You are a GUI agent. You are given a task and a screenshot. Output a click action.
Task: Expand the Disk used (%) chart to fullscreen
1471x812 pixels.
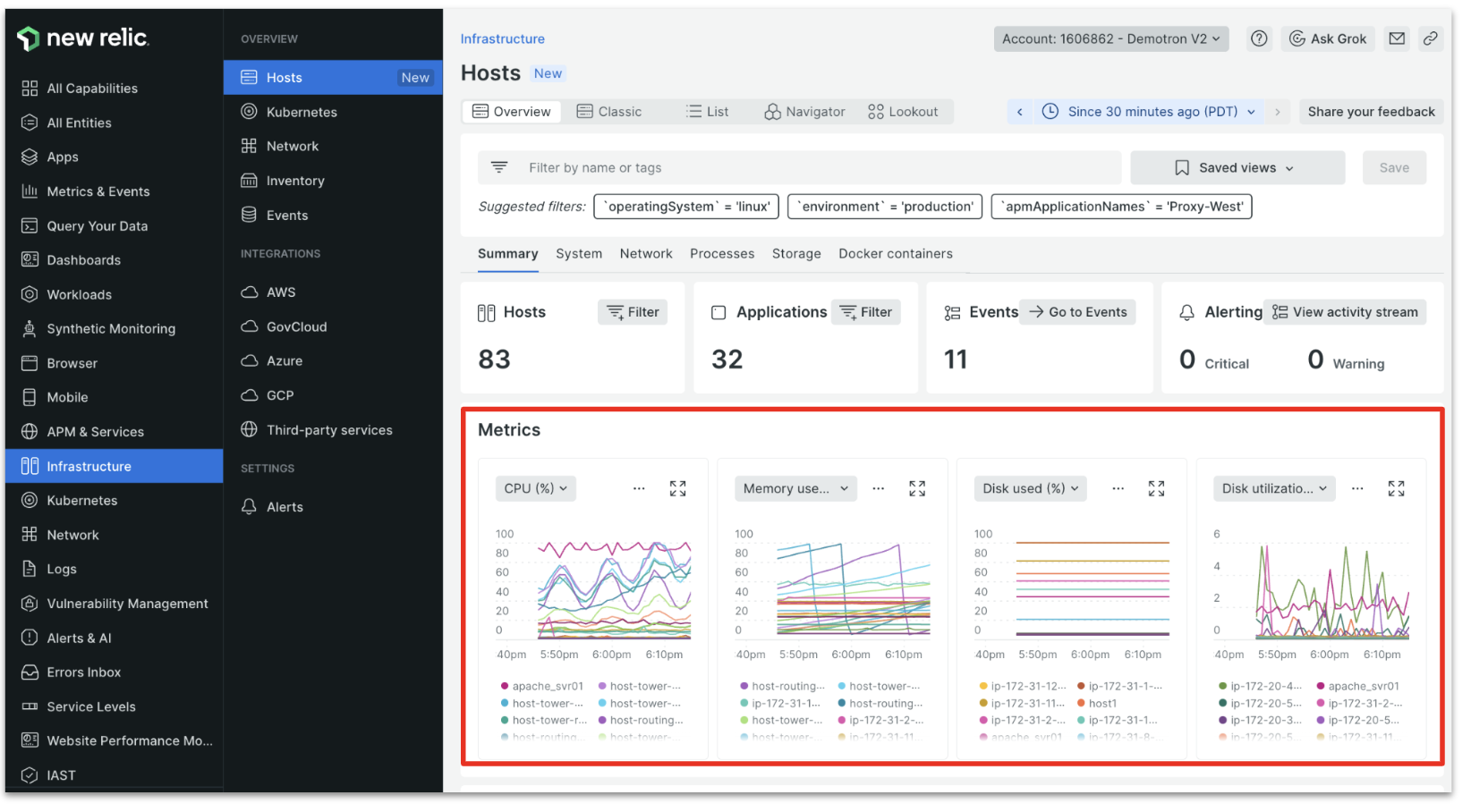1157,488
